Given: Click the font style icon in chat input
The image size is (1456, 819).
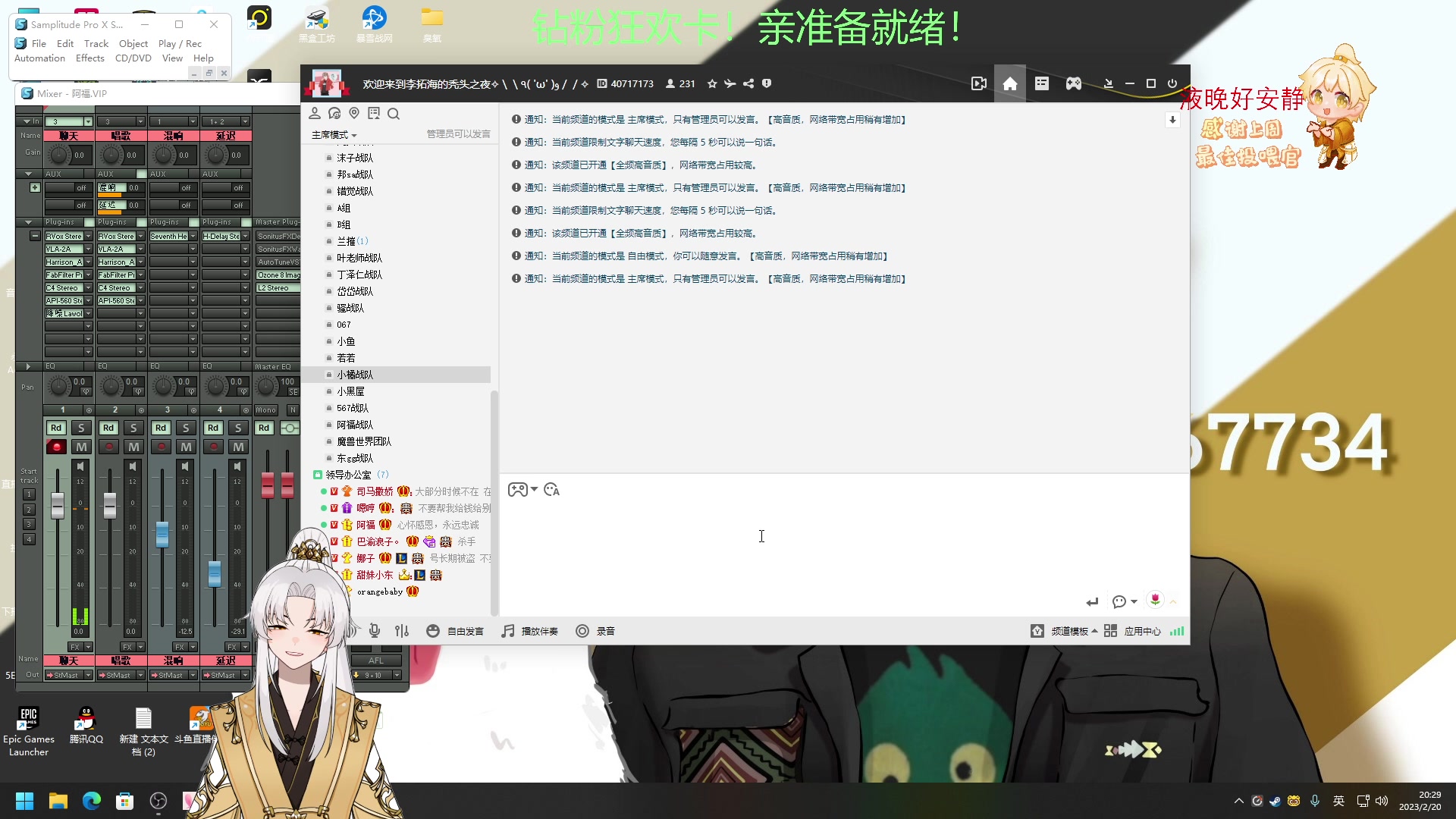Looking at the screenshot, I should click(552, 490).
